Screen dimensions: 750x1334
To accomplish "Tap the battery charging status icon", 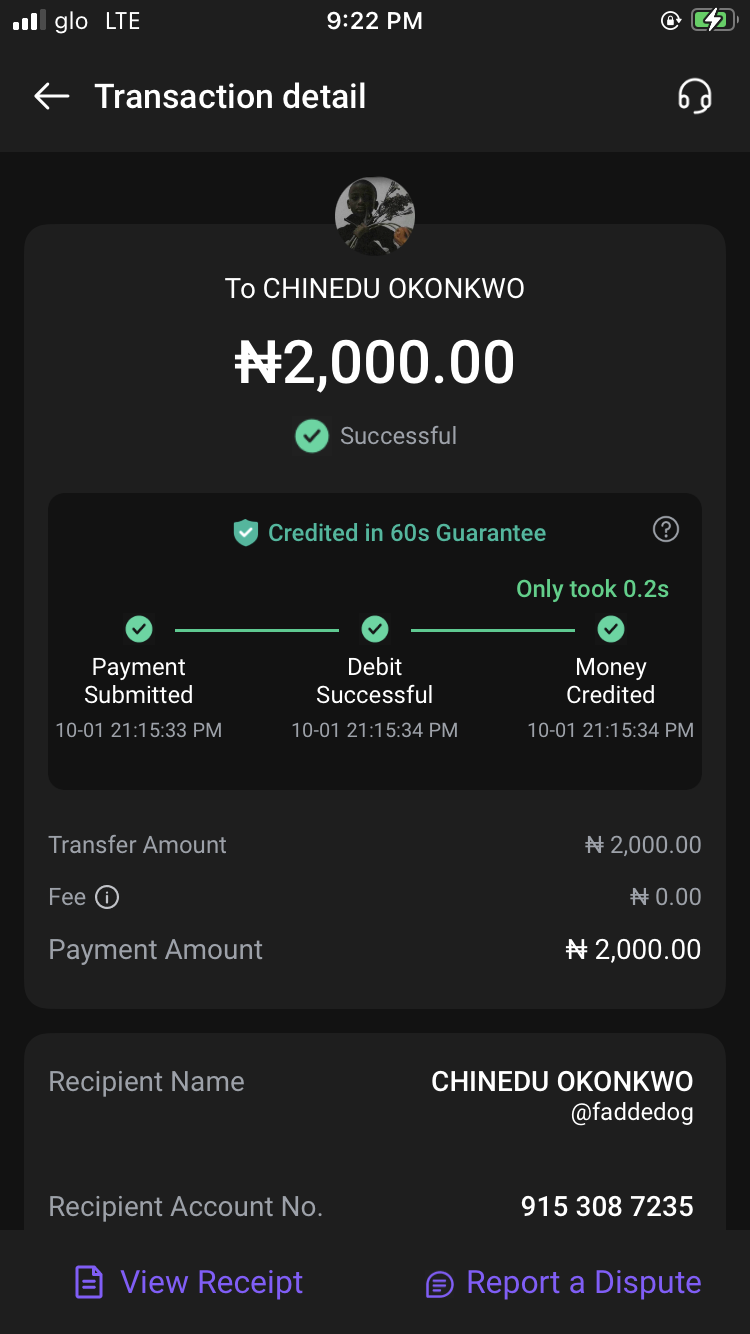I will coord(713,21).
